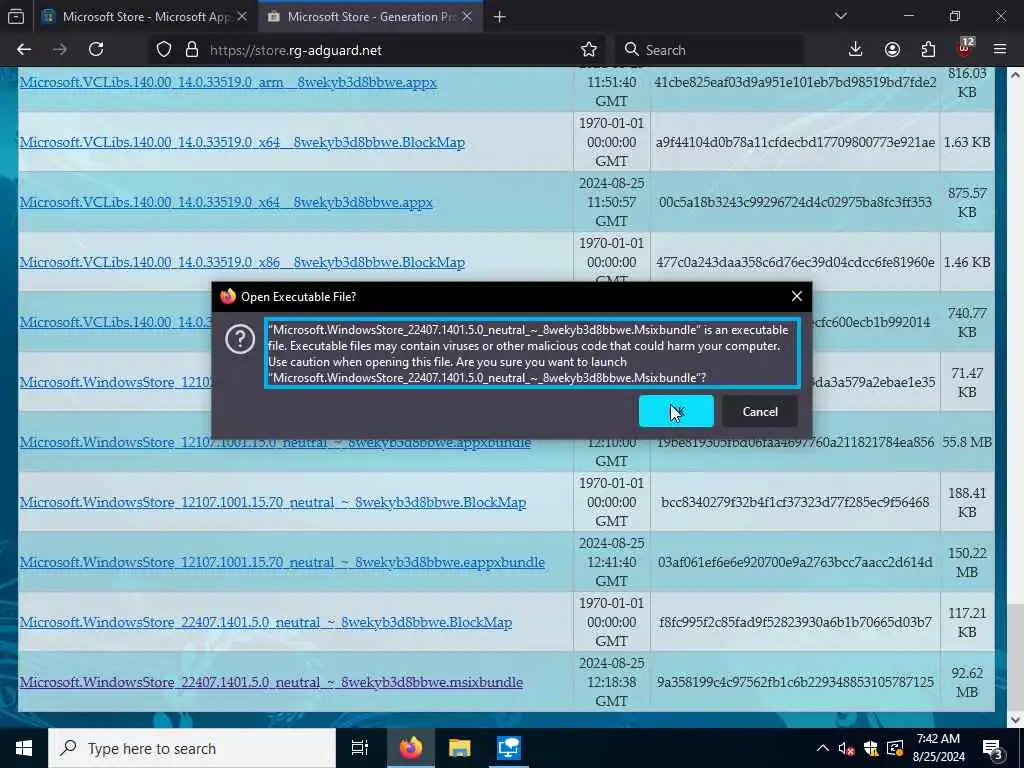Open the tracking protection shield icon
Viewport: 1024px width, 768px height.
[x=164, y=50]
